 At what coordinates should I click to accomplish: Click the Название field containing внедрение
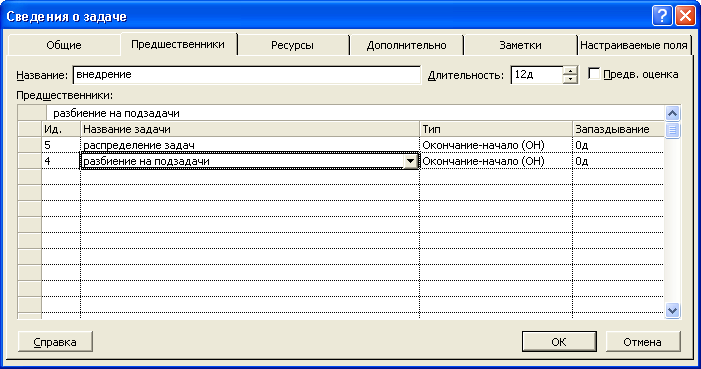(247, 75)
